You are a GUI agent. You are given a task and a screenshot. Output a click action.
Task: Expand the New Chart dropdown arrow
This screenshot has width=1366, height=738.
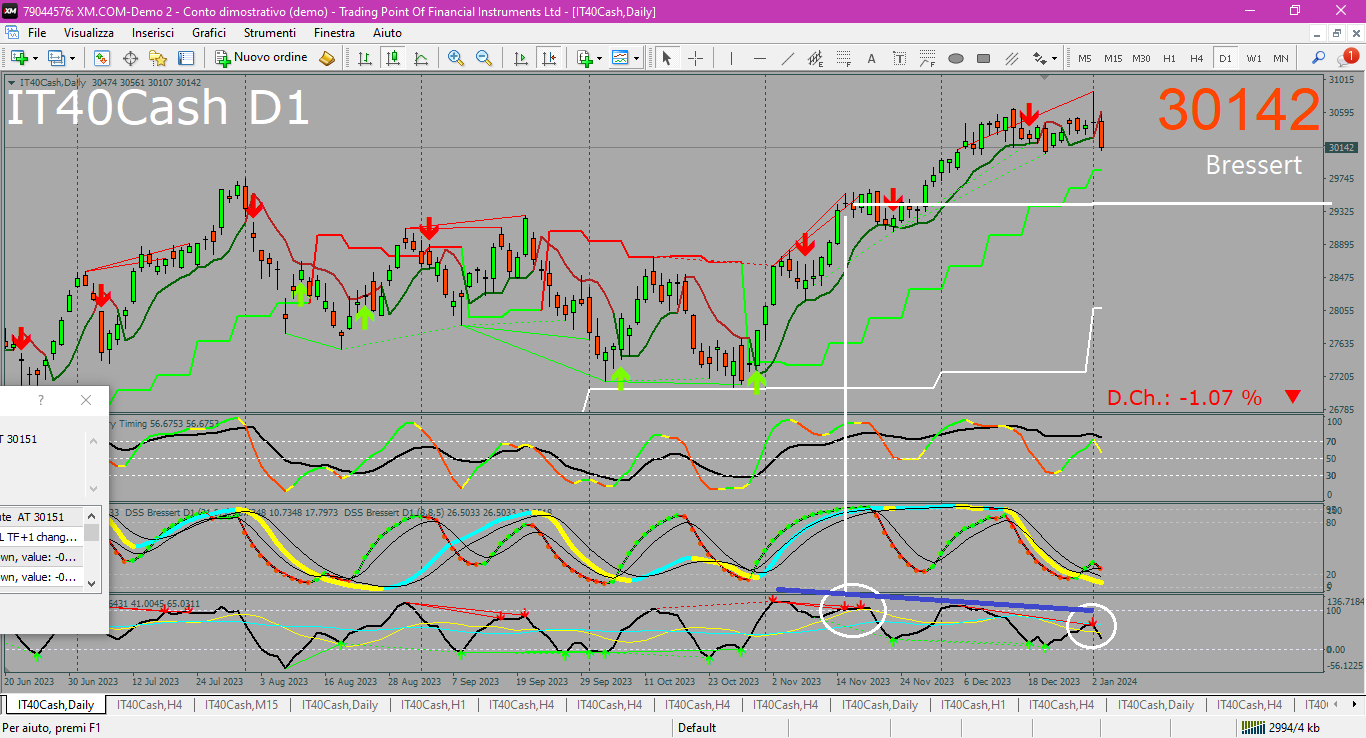(x=34, y=58)
